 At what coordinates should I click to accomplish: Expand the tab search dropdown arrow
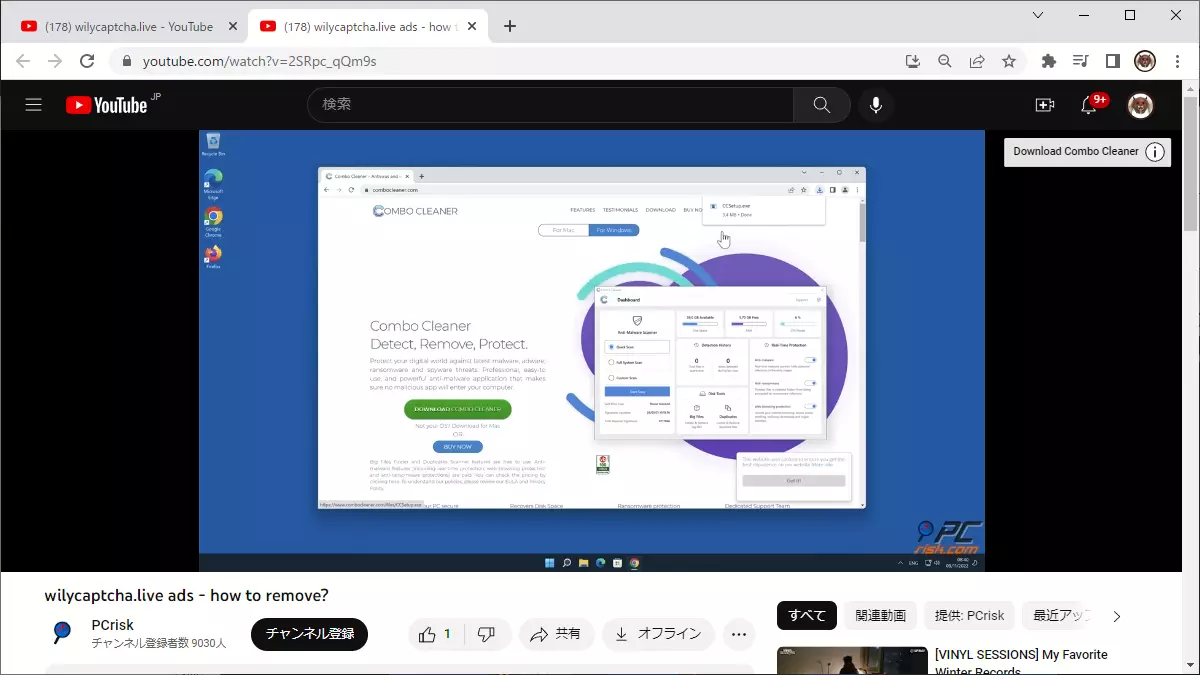pyautogui.click(x=1037, y=15)
